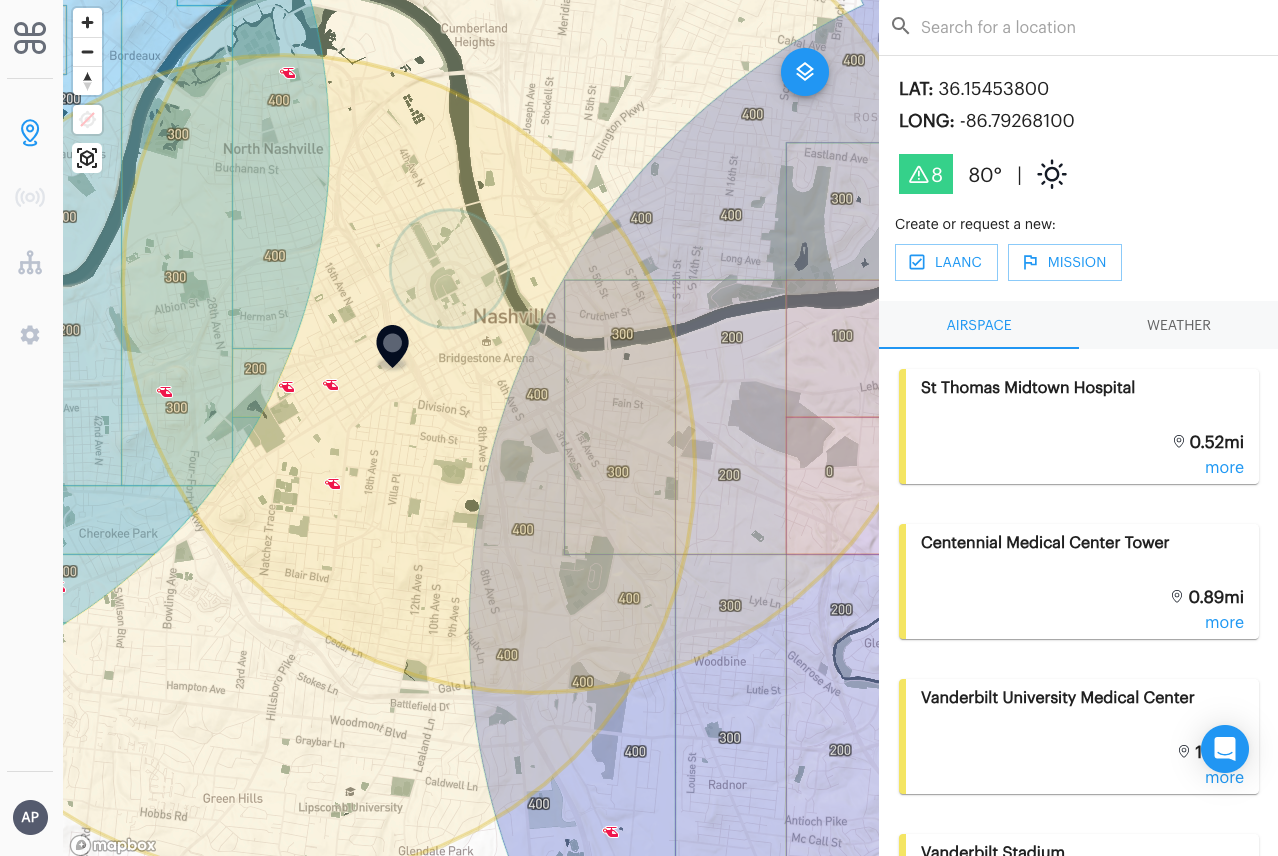Open the live broadcast signal section
Image resolution: width=1278 pixels, height=856 pixels.
tap(30, 197)
